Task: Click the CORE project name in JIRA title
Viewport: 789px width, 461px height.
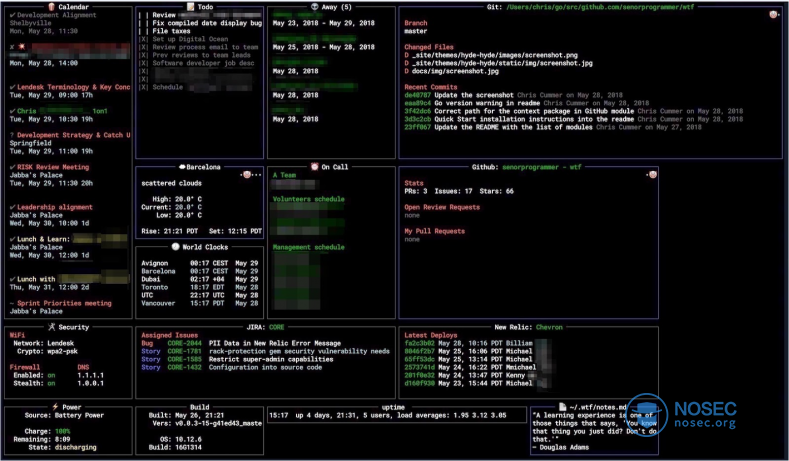Action: coord(276,327)
